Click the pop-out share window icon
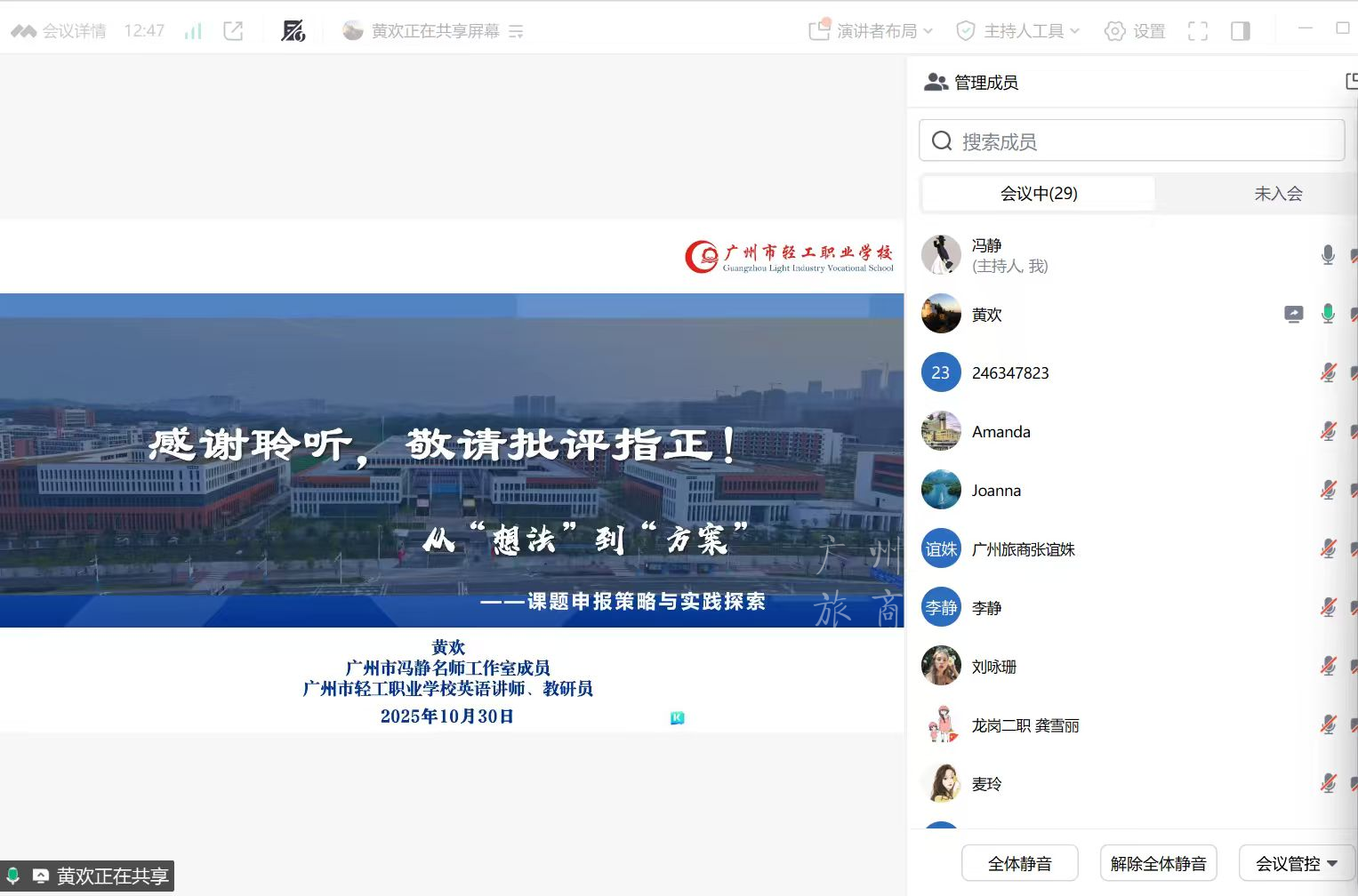Image resolution: width=1358 pixels, height=896 pixels. [233, 31]
